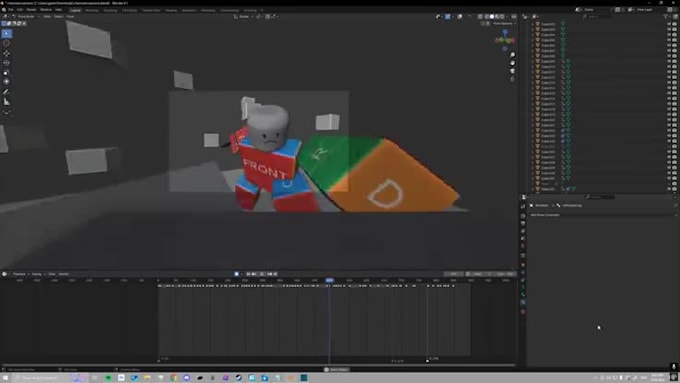
Task: Click the viewport zoom icon
Action: [x=513, y=55]
